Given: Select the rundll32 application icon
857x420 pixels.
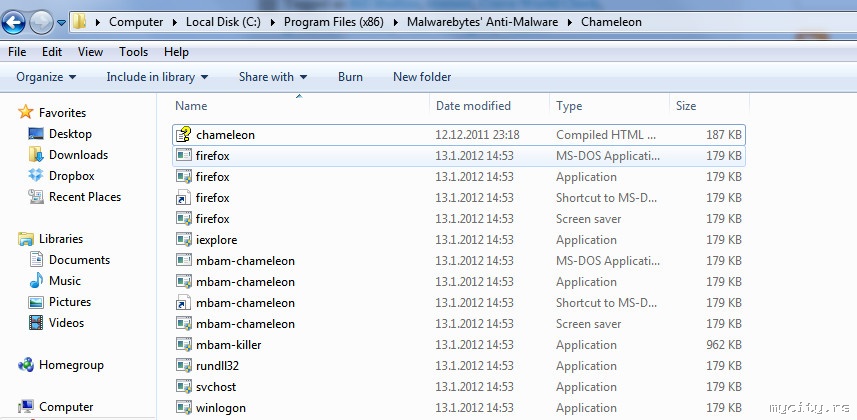Looking at the screenshot, I should 184,365.
